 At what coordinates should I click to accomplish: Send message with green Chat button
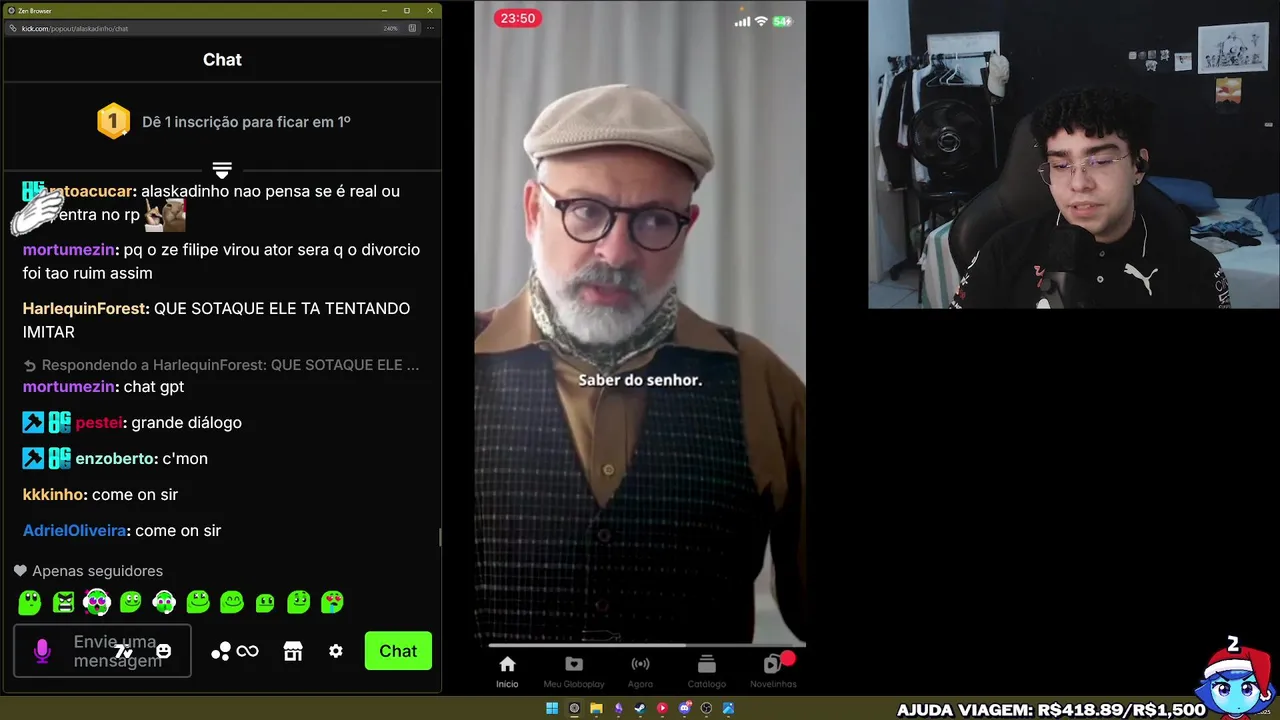[x=398, y=651]
